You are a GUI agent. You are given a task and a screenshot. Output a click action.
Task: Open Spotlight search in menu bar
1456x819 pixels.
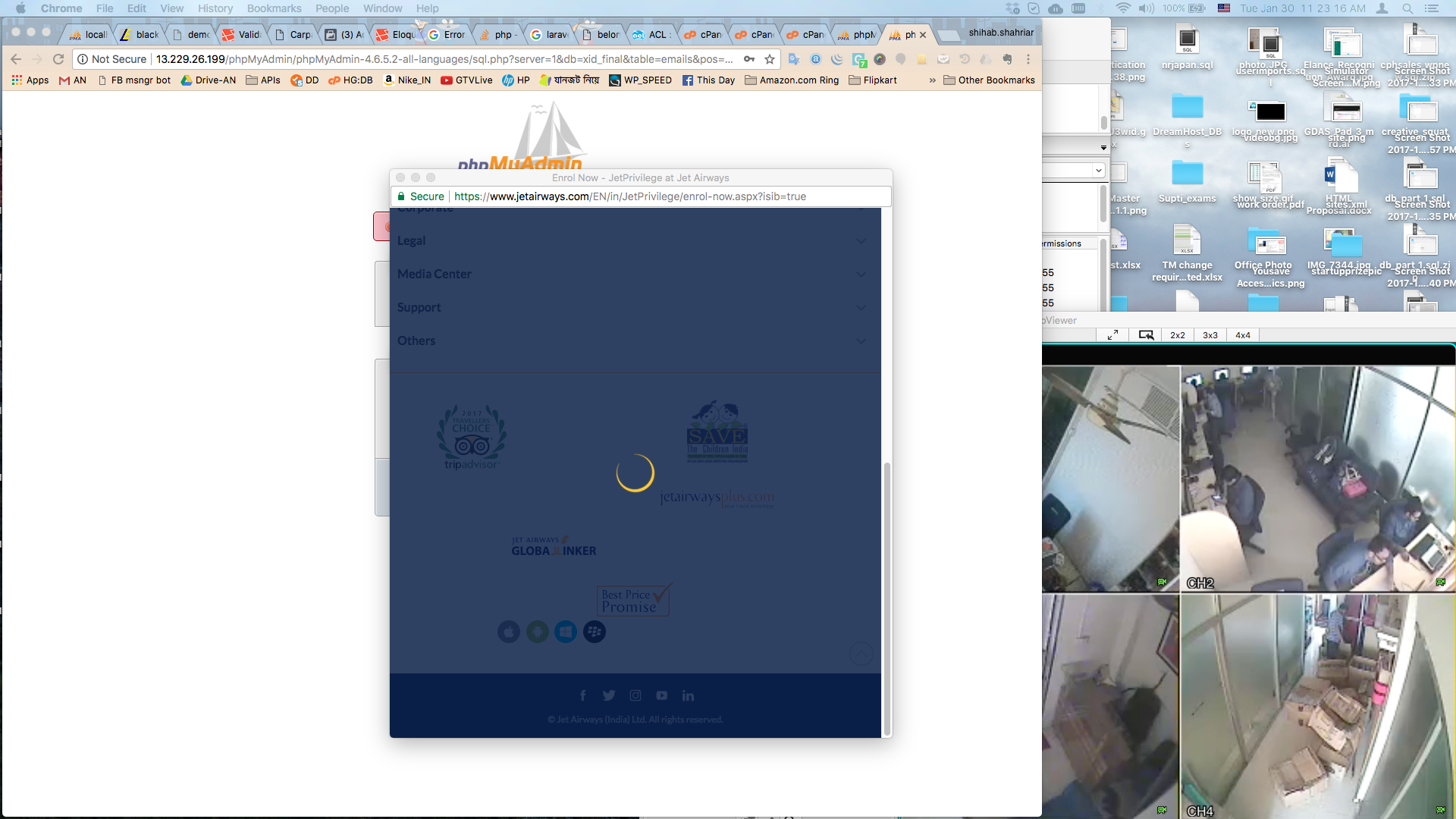[1407, 8]
